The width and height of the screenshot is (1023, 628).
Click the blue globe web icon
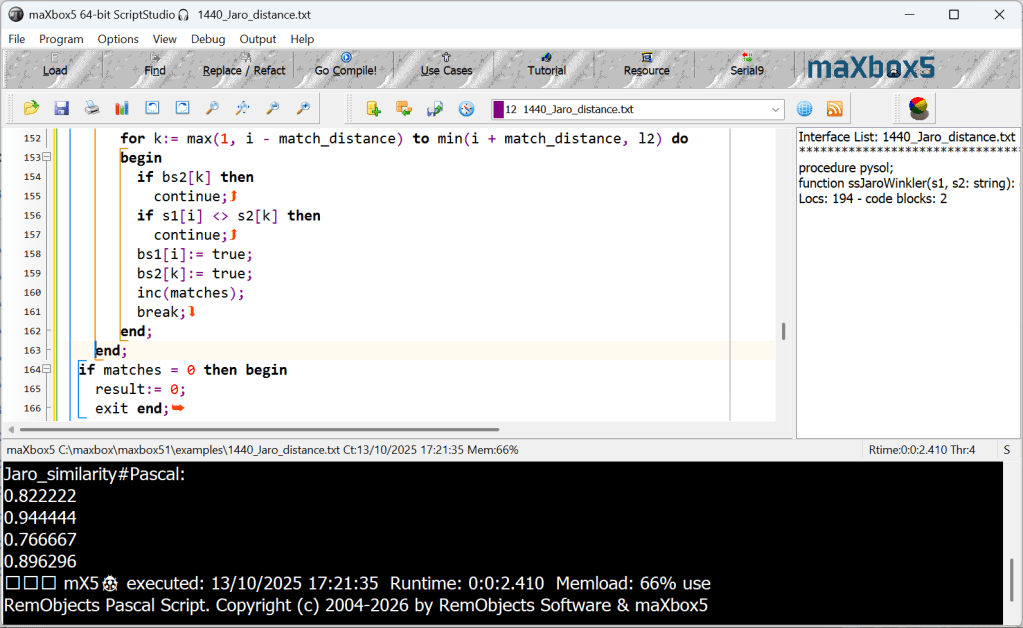pos(804,109)
